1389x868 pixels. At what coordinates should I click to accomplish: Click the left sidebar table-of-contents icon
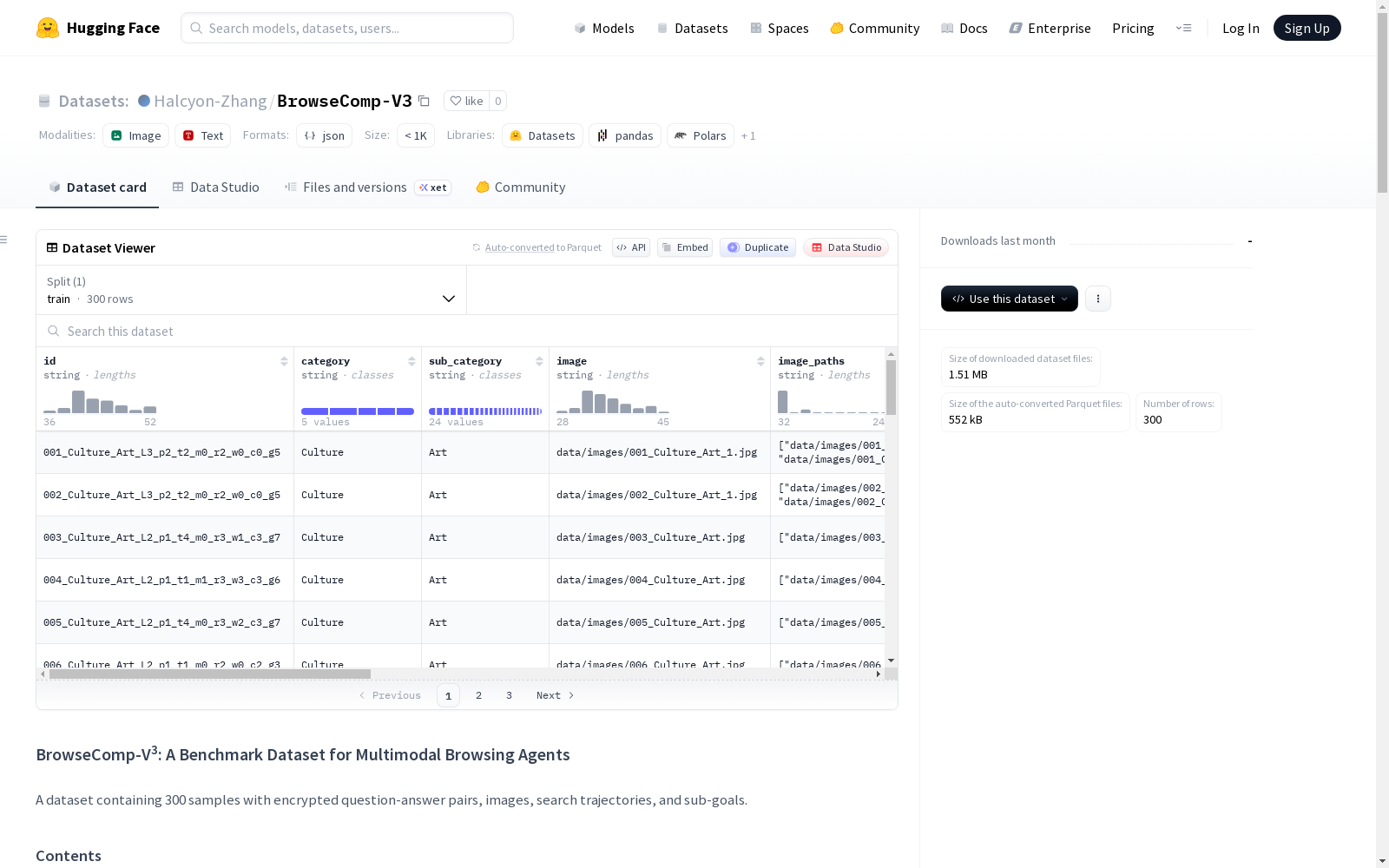pyautogui.click(x=3, y=240)
